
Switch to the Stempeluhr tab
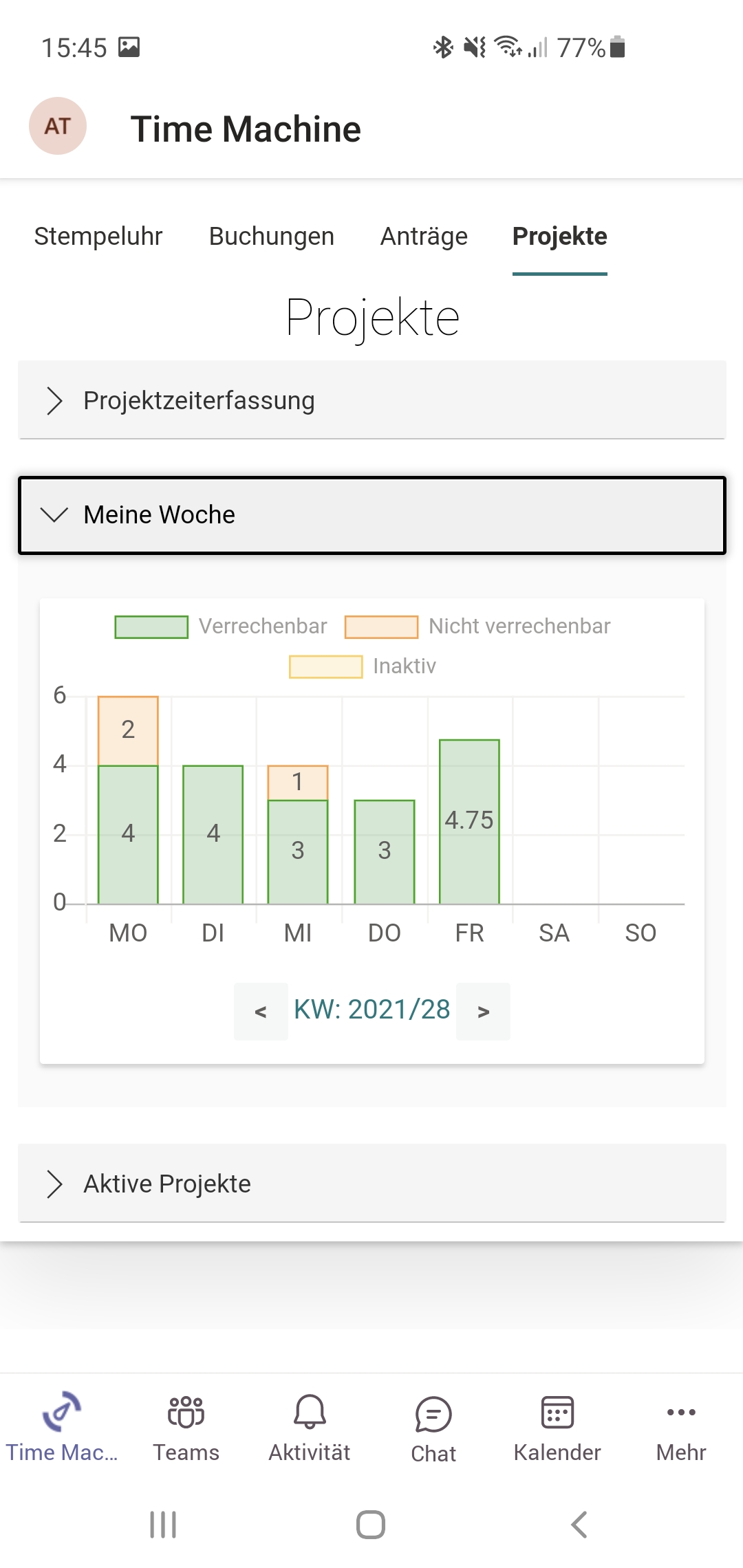coord(98,237)
